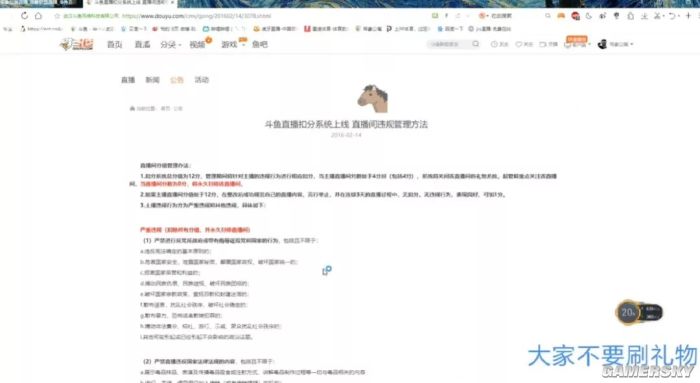This screenshot has width=700, height=383.
Task: Open the heart-shaped 关注 icon in header
Action: (x=524, y=44)
